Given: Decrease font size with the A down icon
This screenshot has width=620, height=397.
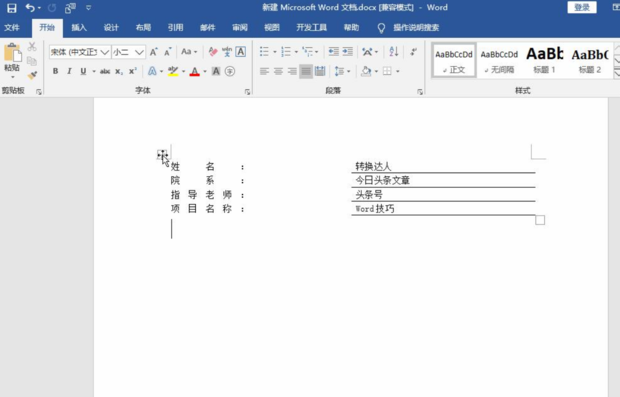Looking at the screenshot, I should click(x=168, y=52).
